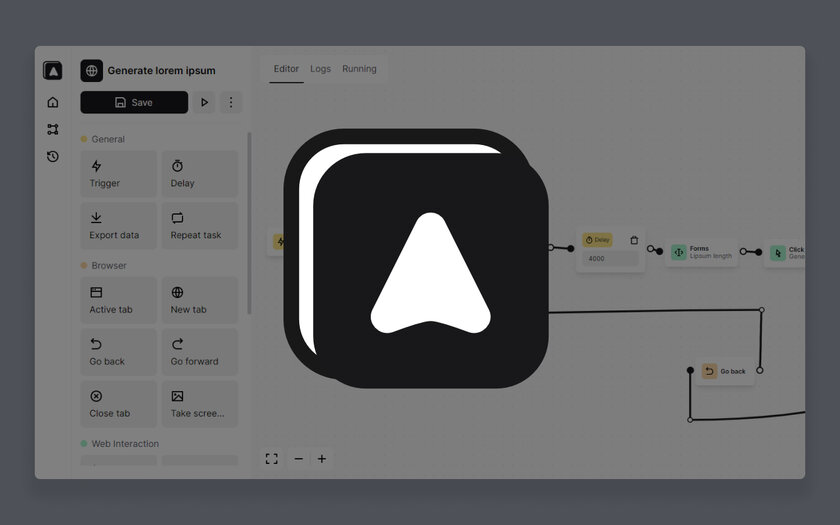Save the workflow
The image size is (840, 525).
tap(134, 102)
